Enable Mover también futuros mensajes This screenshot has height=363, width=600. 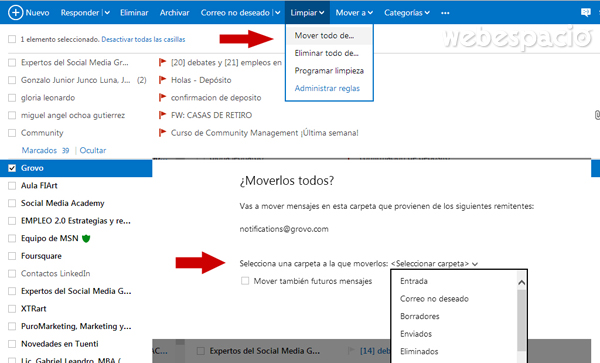coord(245,281)
